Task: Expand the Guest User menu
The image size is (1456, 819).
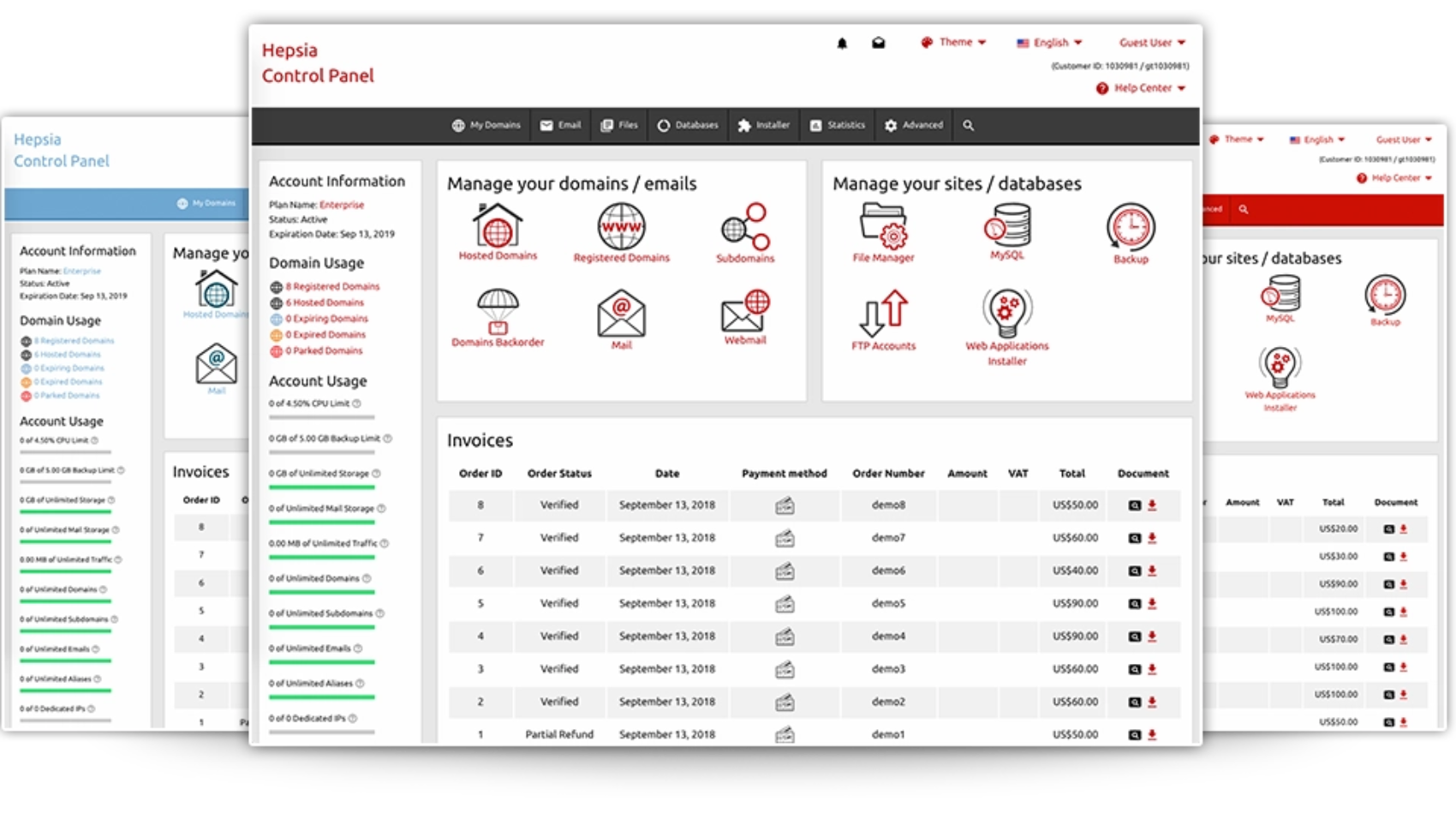Action: [x=1152, y=43]
